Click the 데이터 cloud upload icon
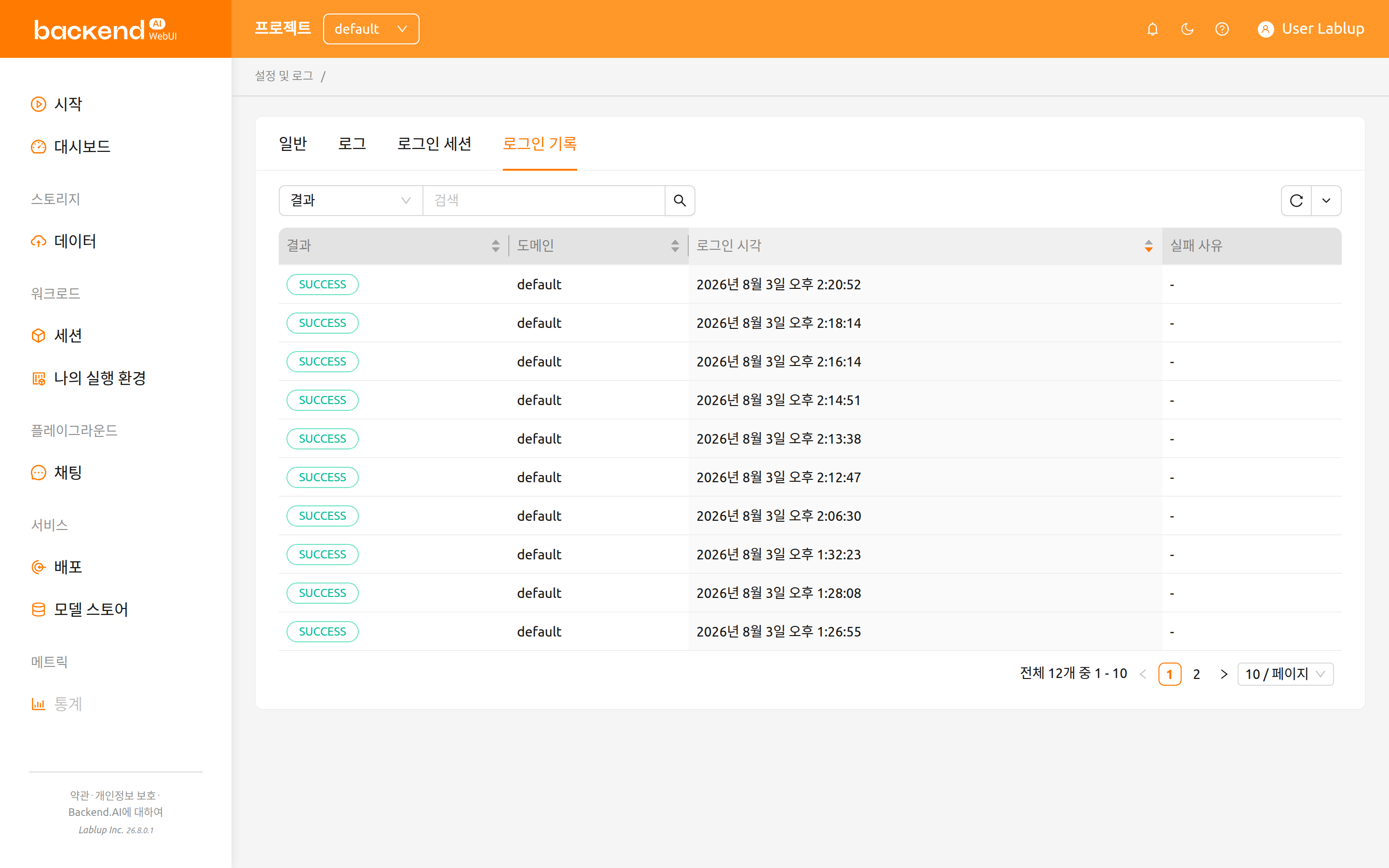1389x868 pixels. pos(39,241)
